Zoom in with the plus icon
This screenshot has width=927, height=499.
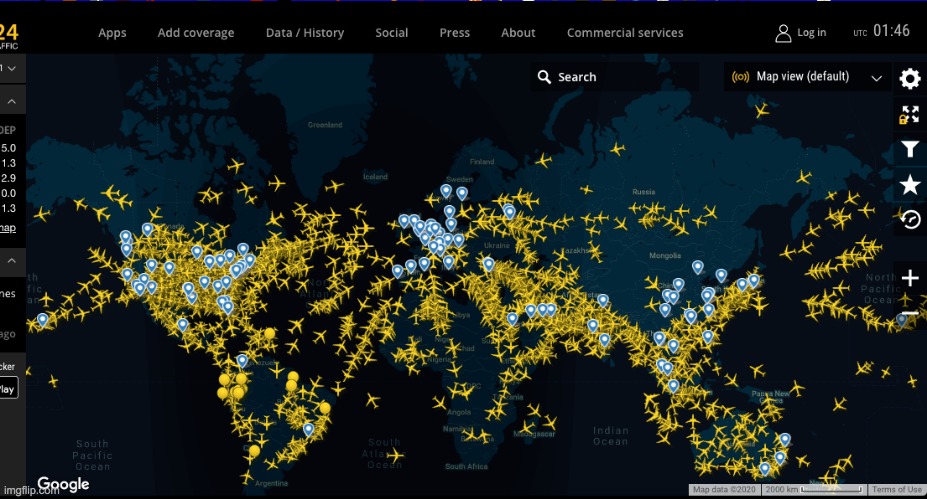910,278
